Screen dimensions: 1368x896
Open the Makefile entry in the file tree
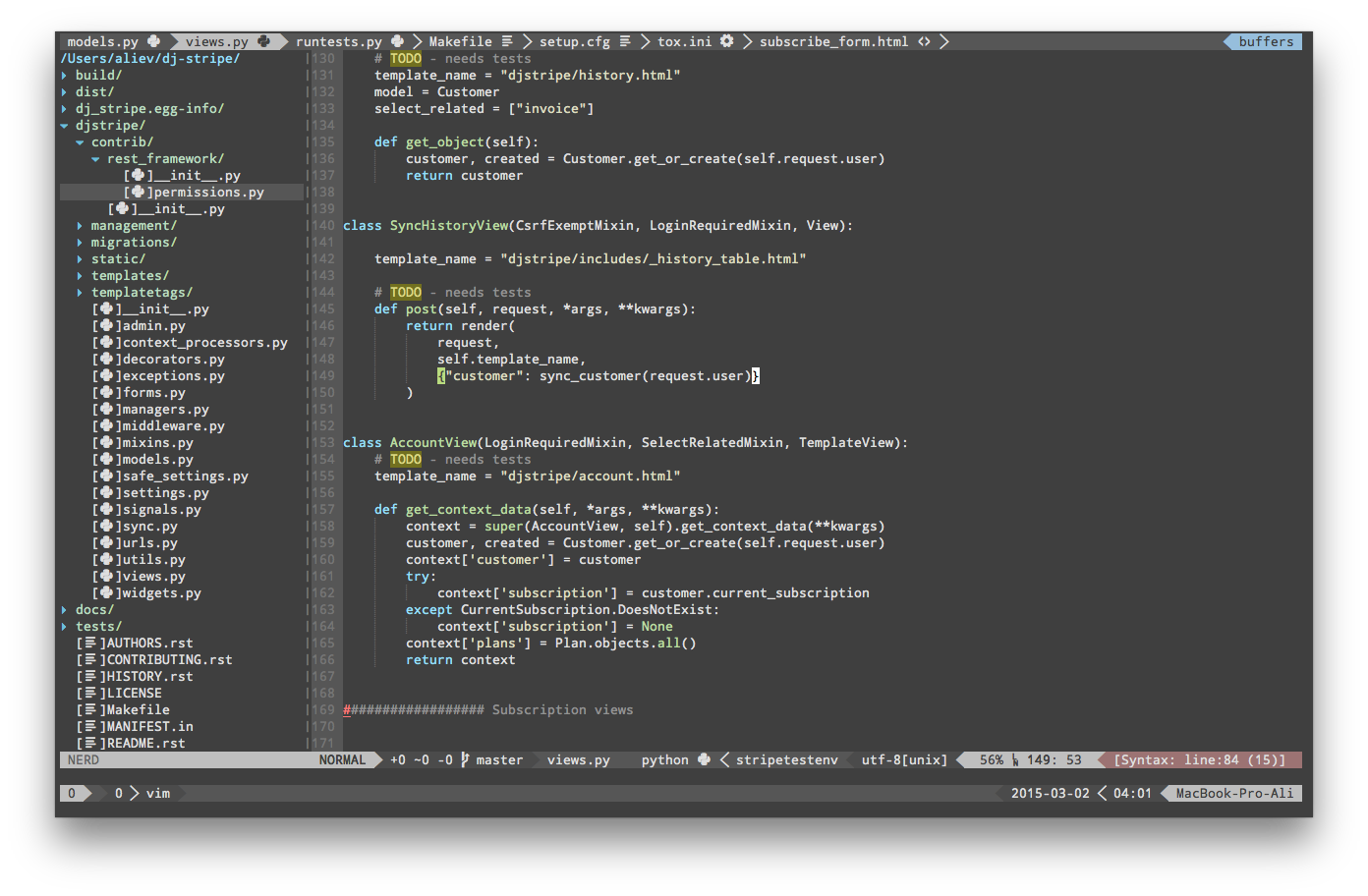pyautogui.click(x=139, y=709)
